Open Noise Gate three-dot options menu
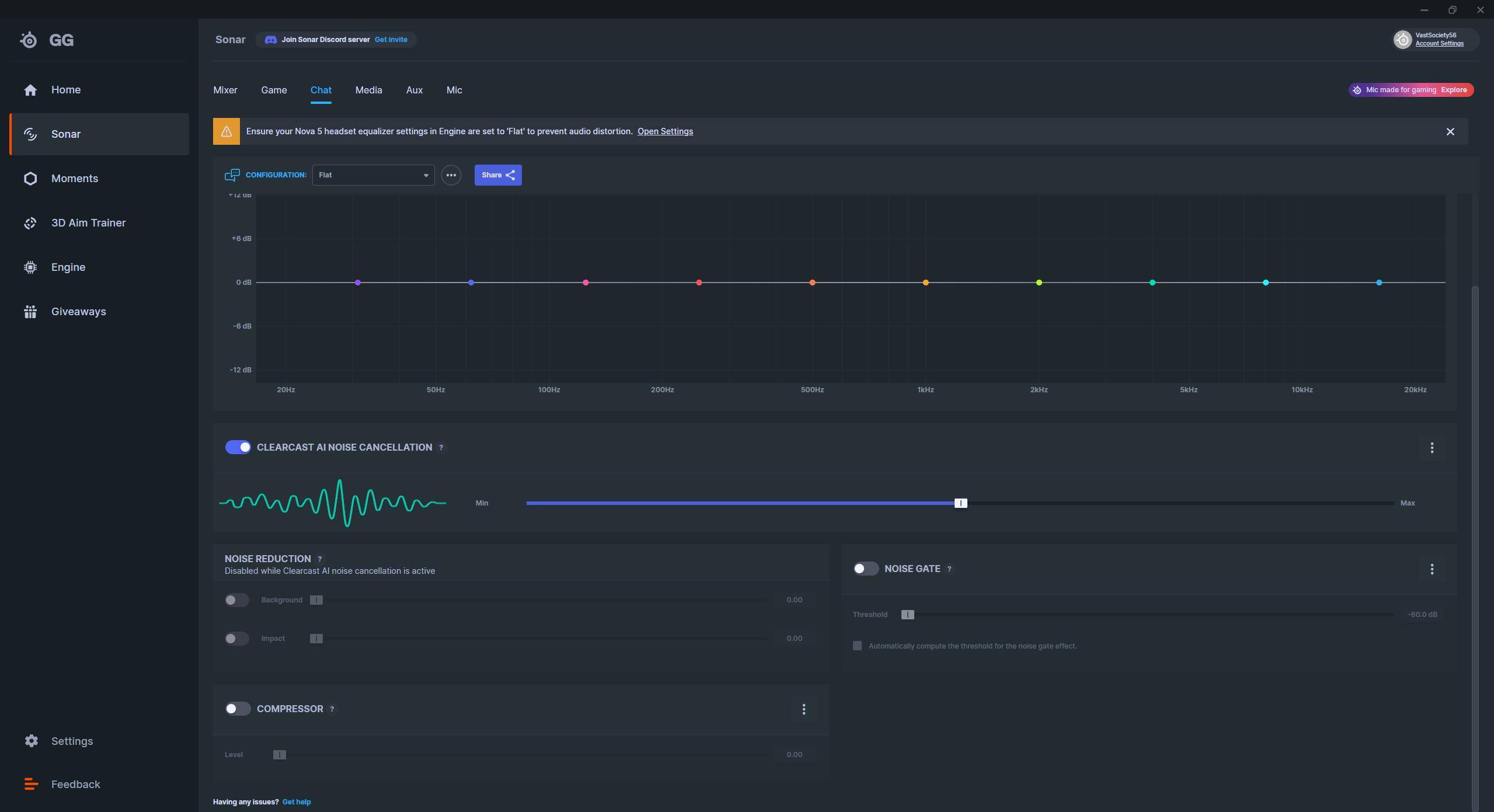Screen dimensions: 1494x812 pos(1432,569)
